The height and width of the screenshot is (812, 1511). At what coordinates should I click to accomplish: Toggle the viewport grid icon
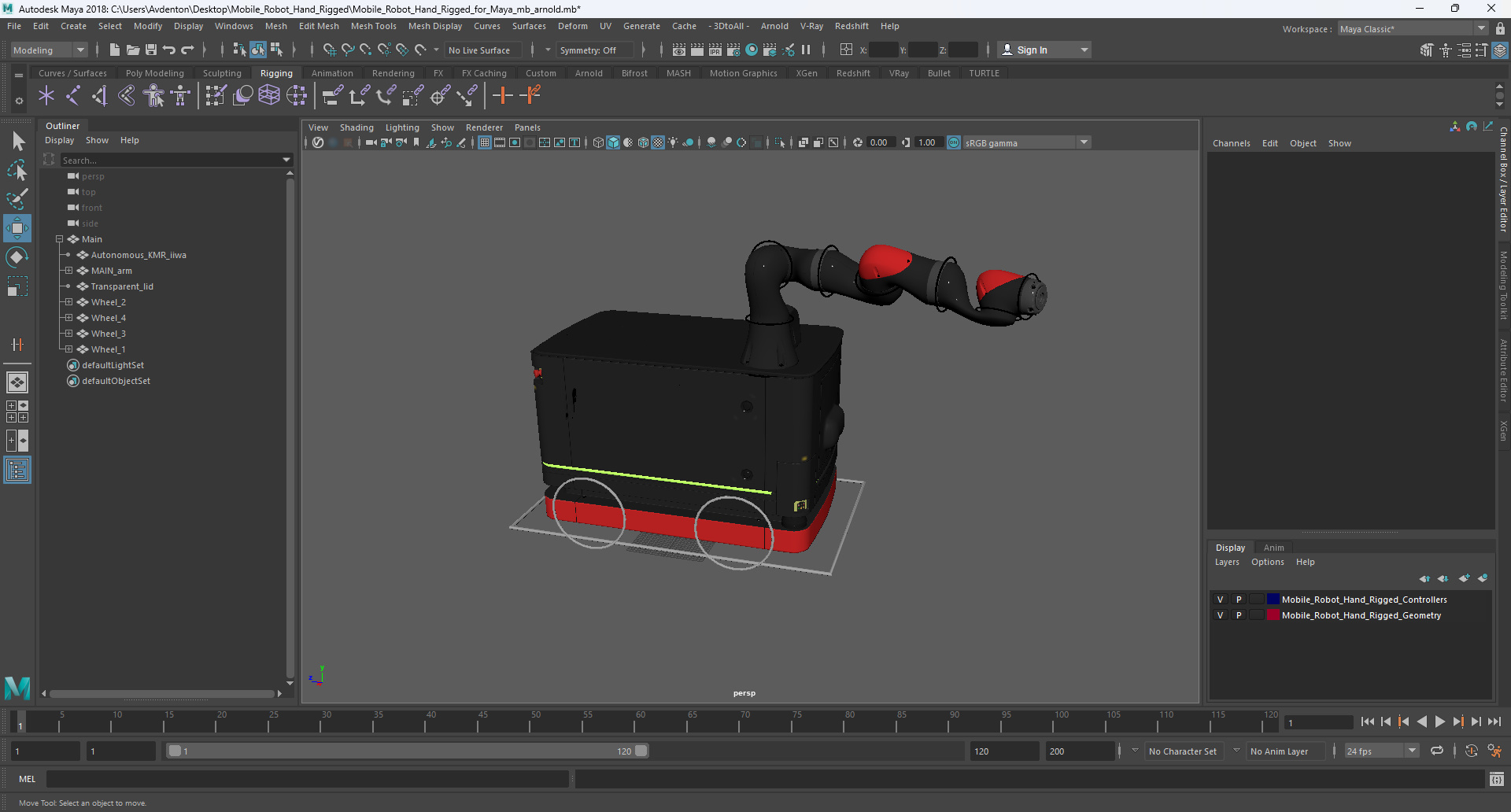(x=485, y=142)
